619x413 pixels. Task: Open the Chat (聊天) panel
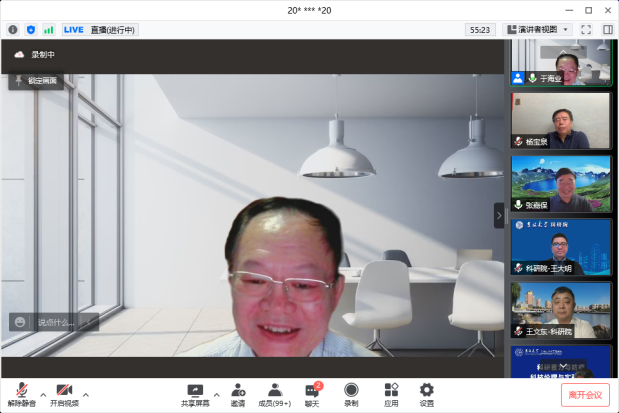(x=313, y=392)
